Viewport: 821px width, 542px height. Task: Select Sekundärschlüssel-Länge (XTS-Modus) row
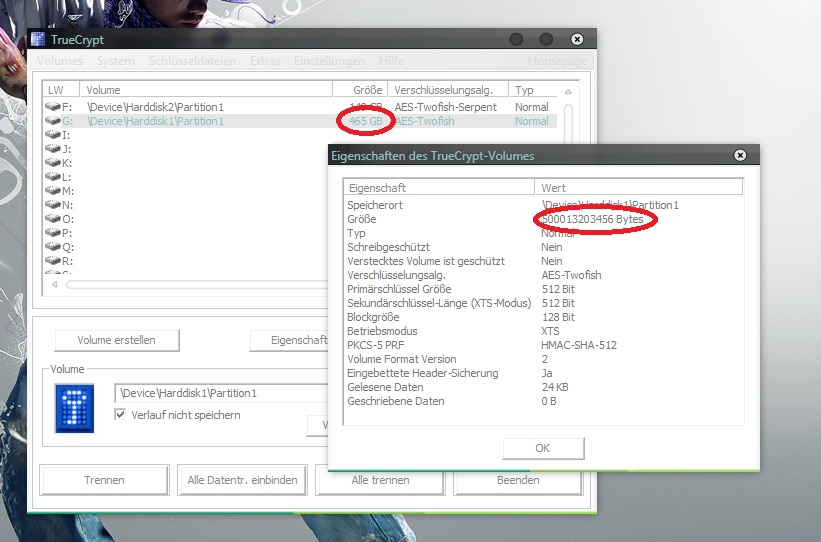tap(543, 303)
